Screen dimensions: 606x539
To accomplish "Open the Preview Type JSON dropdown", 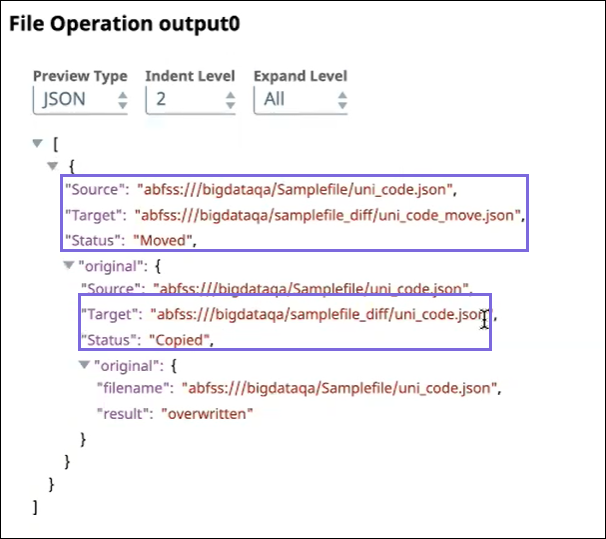I will pyautogui.click(x=81, y=99).
